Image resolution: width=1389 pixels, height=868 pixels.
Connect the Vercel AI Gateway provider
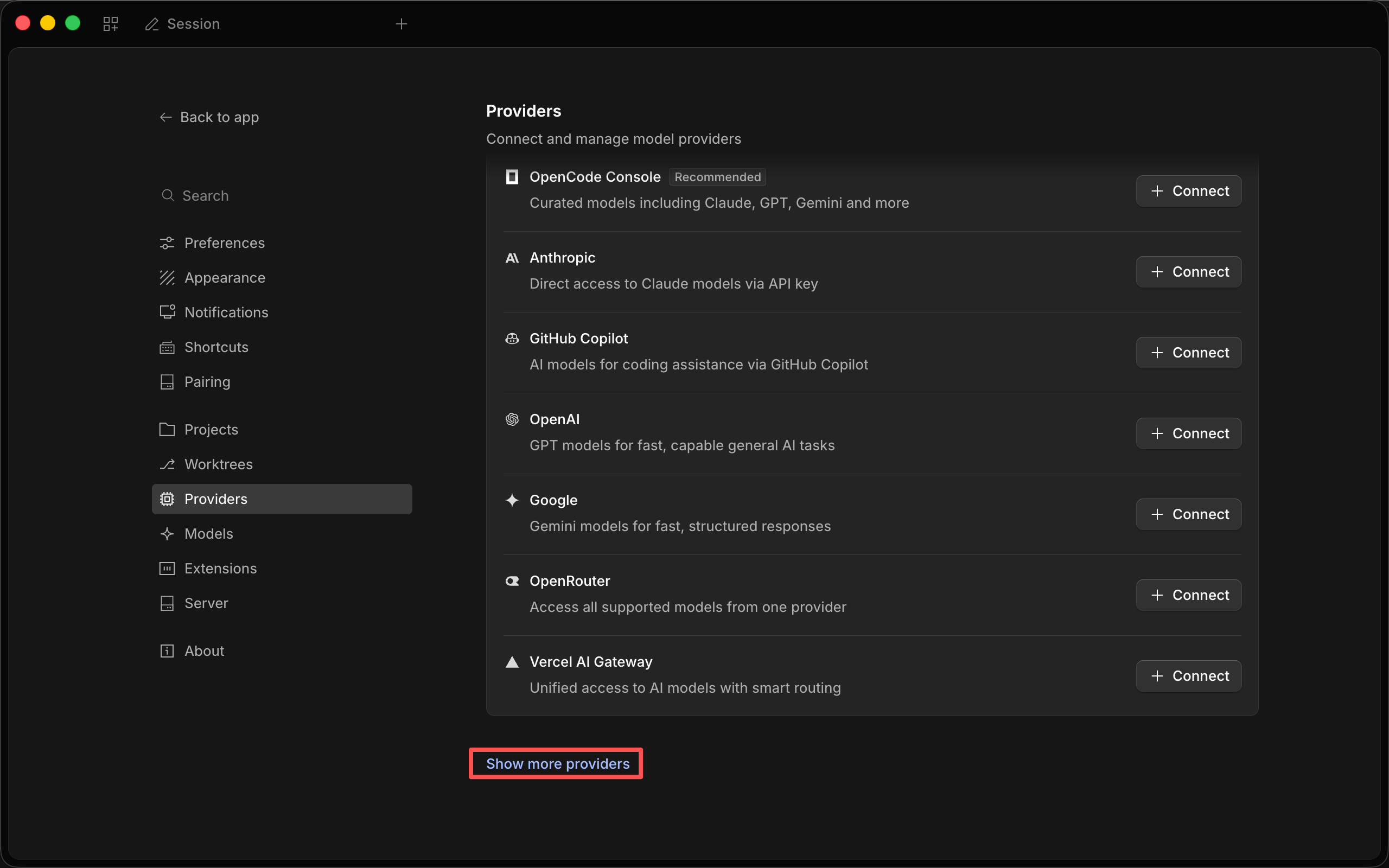point(1189,676)
